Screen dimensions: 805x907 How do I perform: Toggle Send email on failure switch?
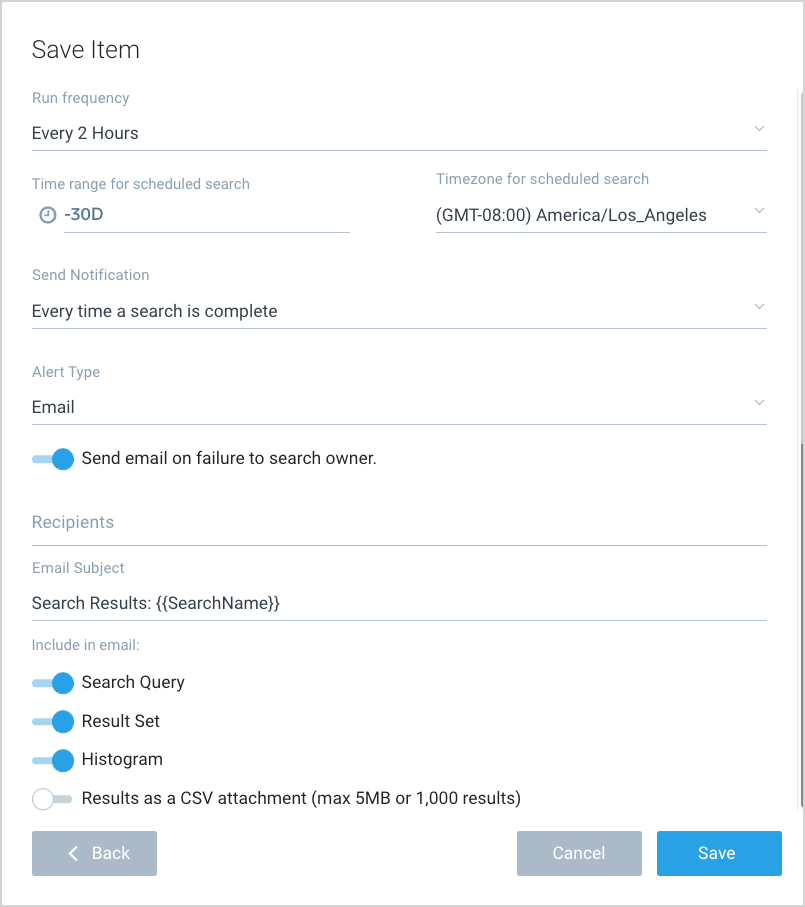(53, 459)
